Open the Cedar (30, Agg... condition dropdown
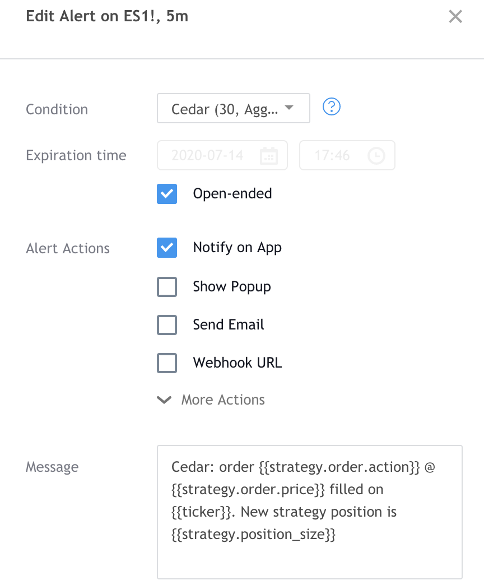Image resolution: width=484 pixels, height=585 pixels. click(233, 108)
